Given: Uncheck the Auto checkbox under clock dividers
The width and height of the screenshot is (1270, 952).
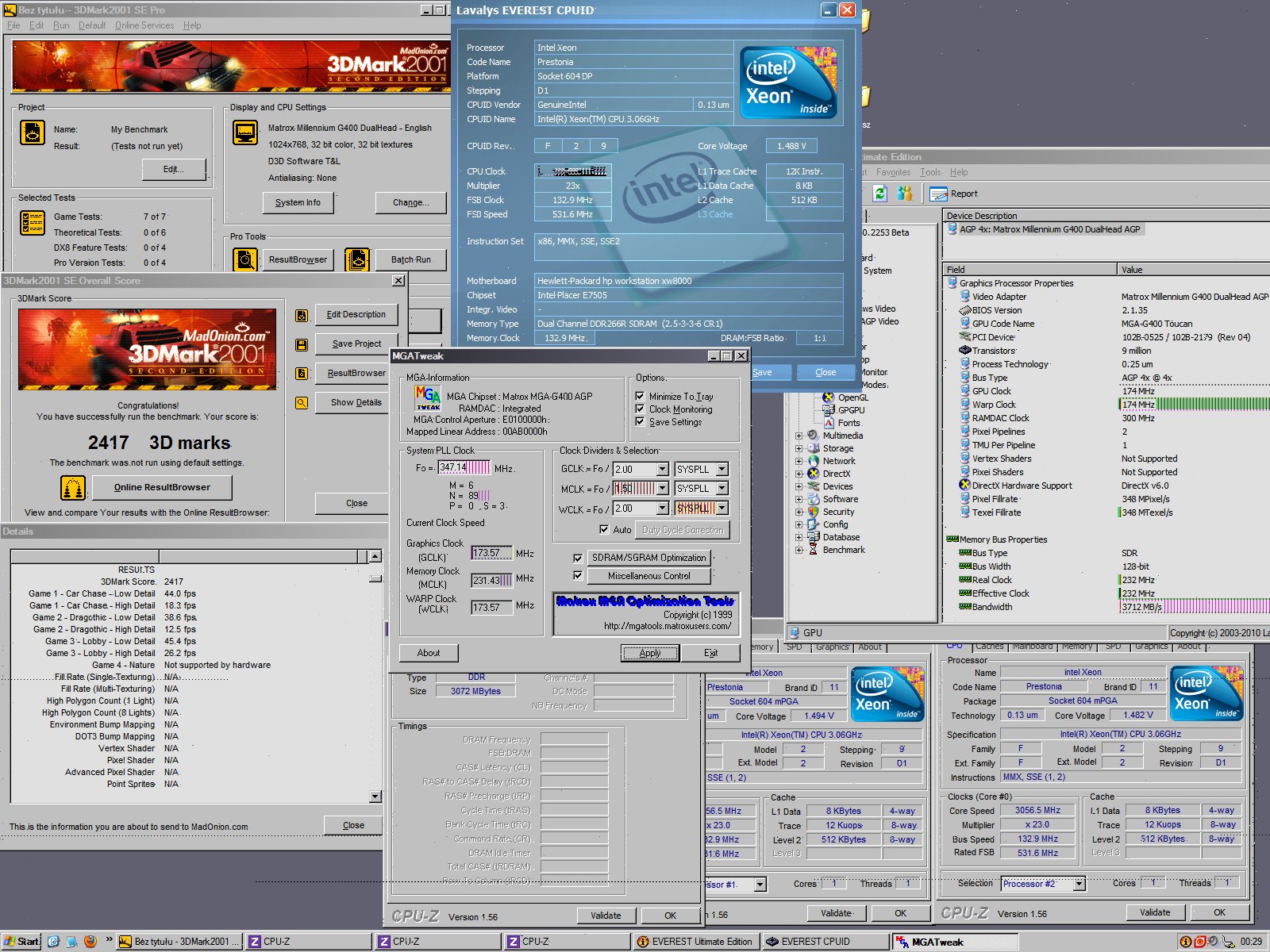Looking at the screenshot, I should click(604, 529).
